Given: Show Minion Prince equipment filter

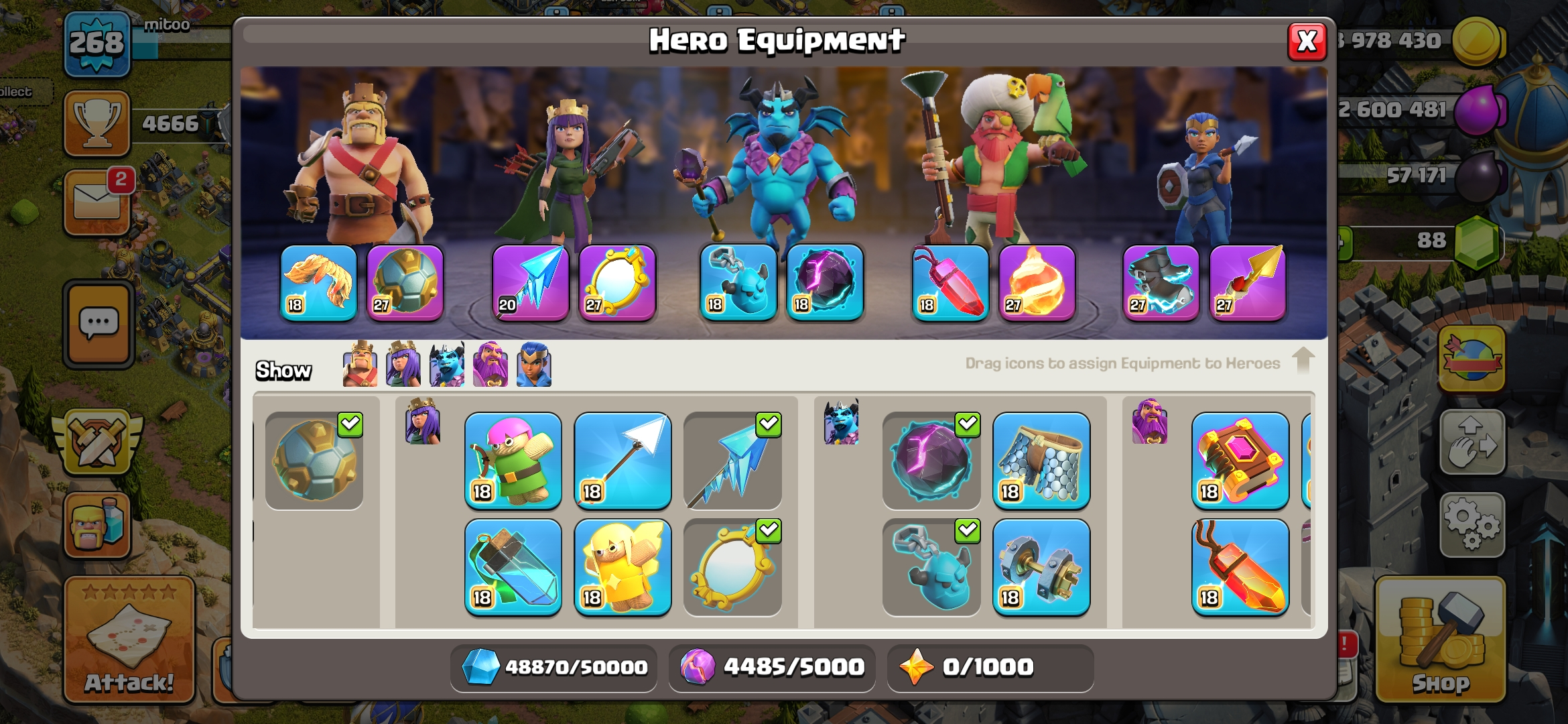Looking at the screenshot, I should (x=447, y=364).
